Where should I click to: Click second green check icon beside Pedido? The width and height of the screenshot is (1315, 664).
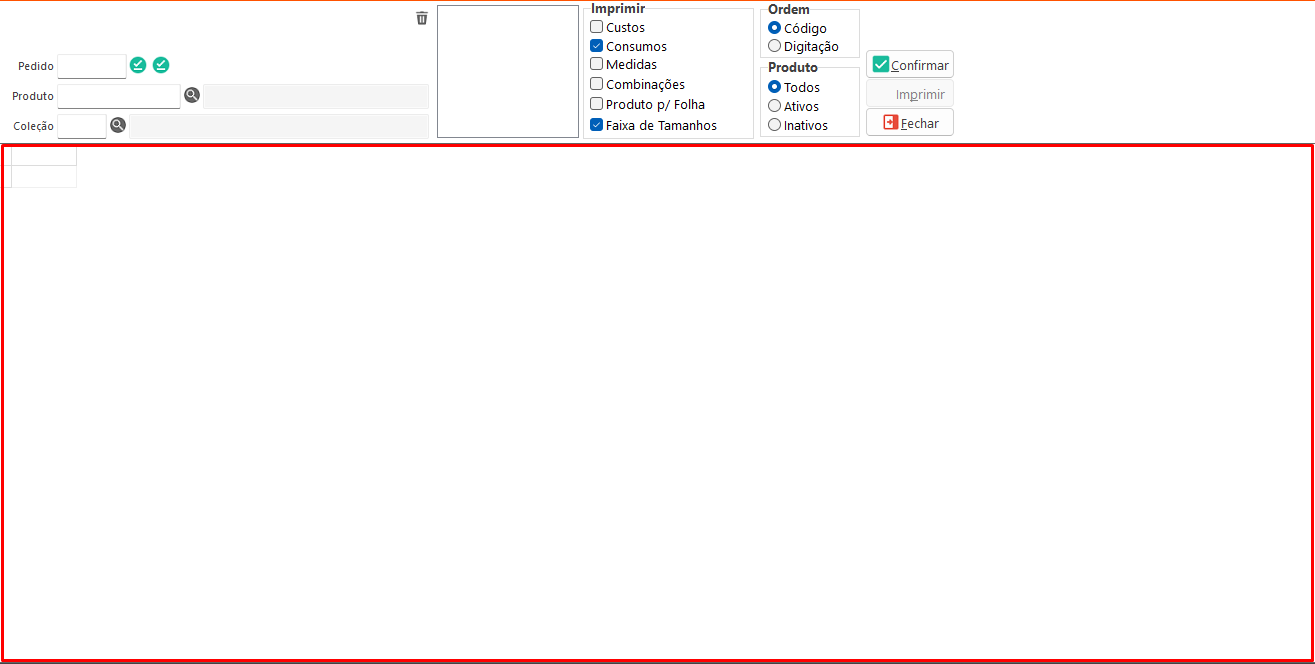pos(161,65)
